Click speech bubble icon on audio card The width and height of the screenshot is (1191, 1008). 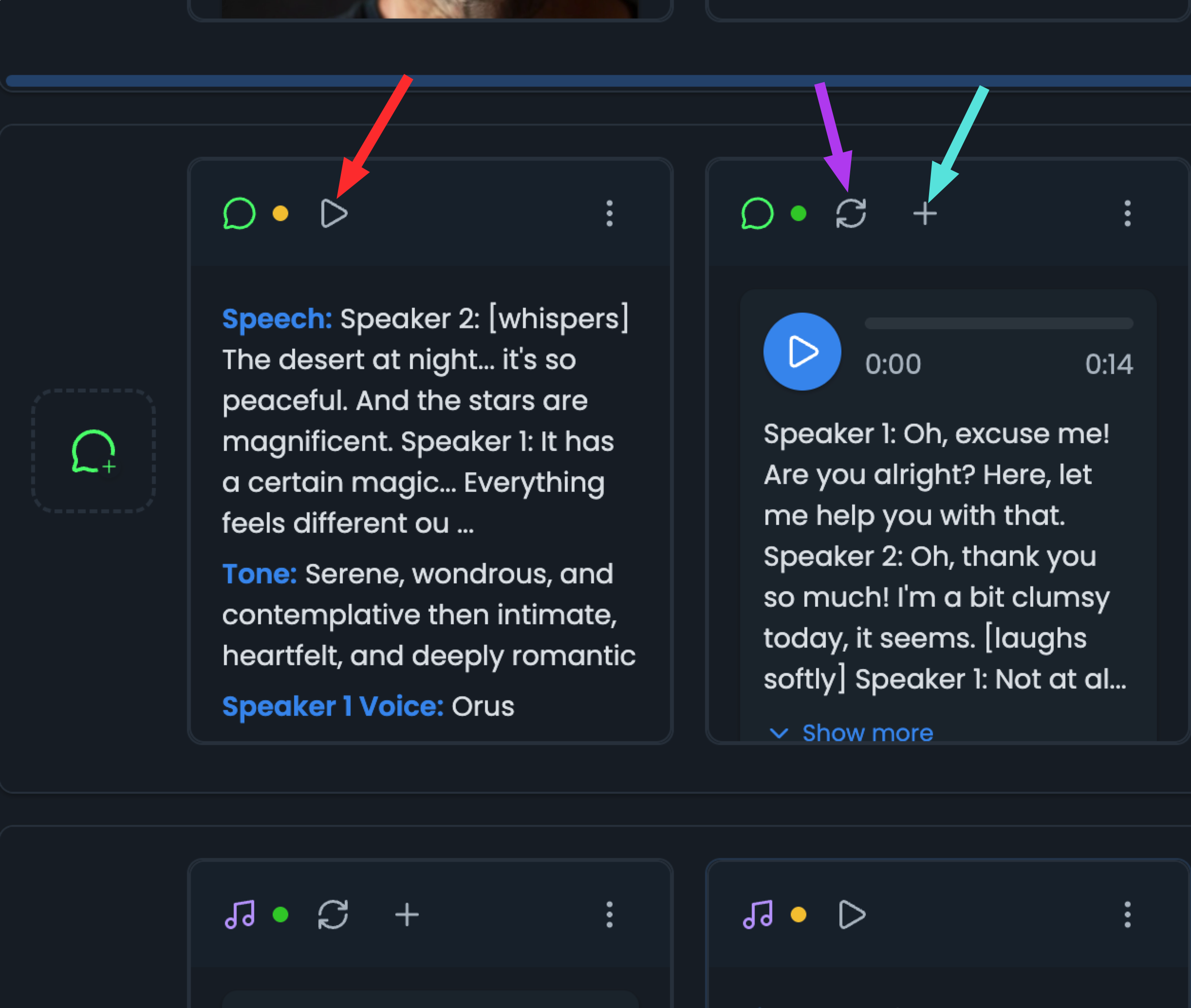tap(757, 214)
